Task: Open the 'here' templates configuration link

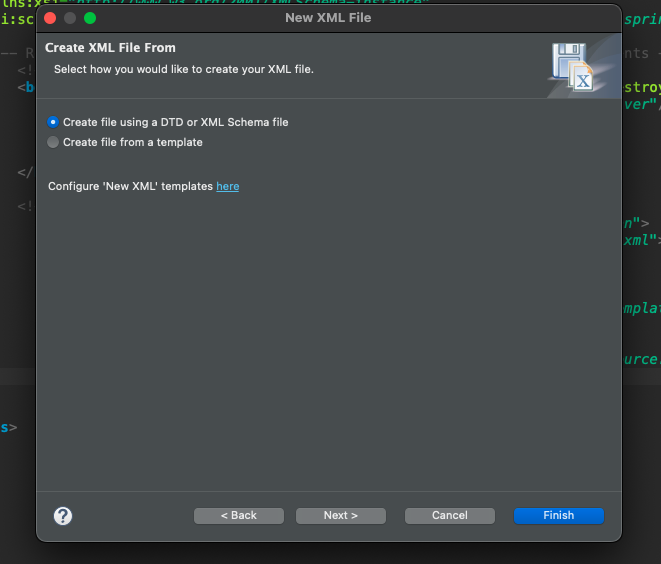Action: (228, 186)
